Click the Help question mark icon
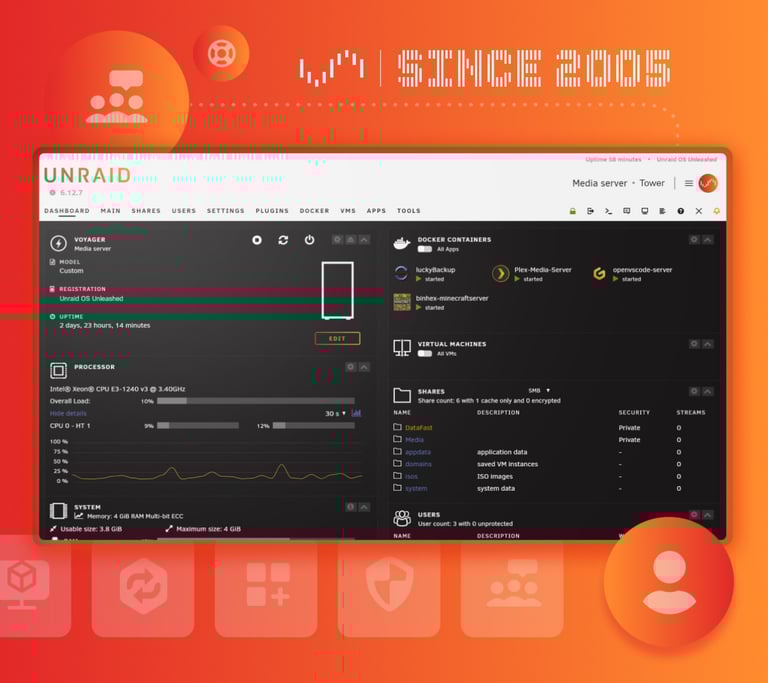The image size is (768, 683). click(680, 211)
